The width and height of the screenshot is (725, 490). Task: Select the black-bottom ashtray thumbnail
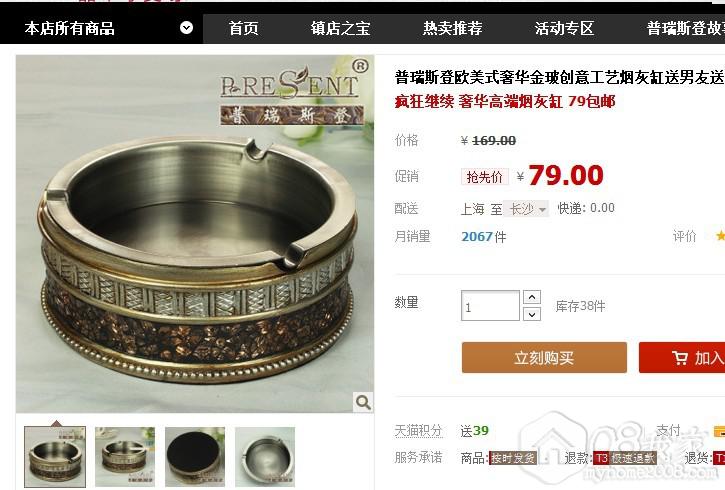click(x=195, y=456)
